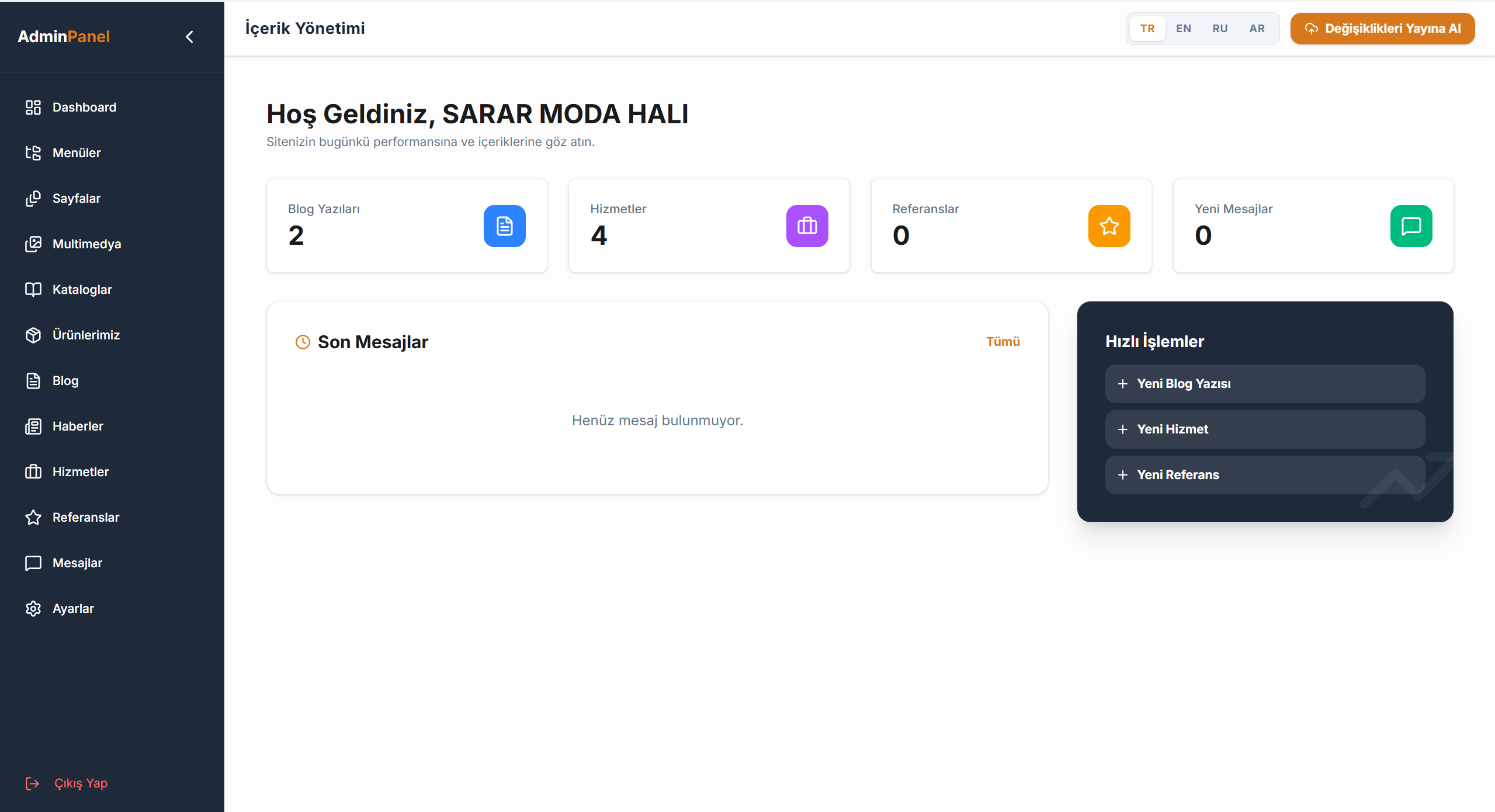1495x812 pixels.
Task: Click the Ürünlerimiz box icon
Action: pyautogui.click(x=33, y=335)
